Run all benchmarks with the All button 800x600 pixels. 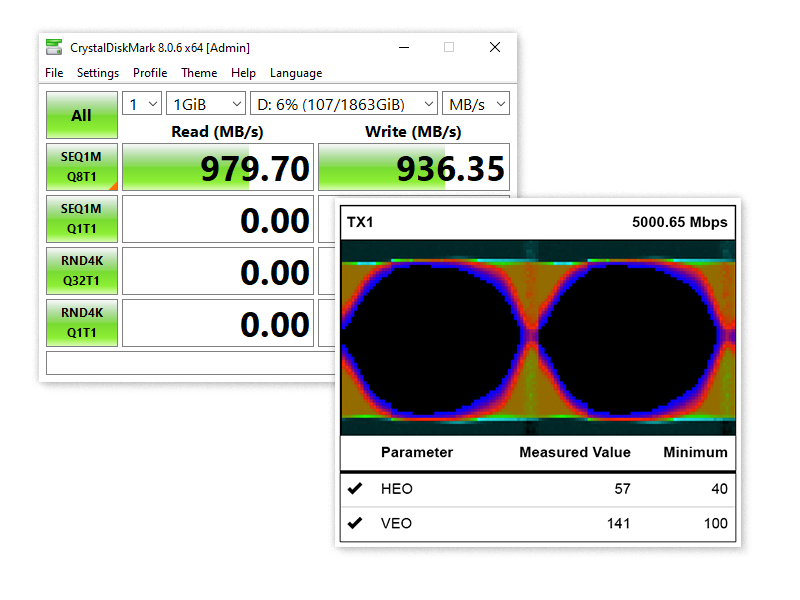pos(82,116)
